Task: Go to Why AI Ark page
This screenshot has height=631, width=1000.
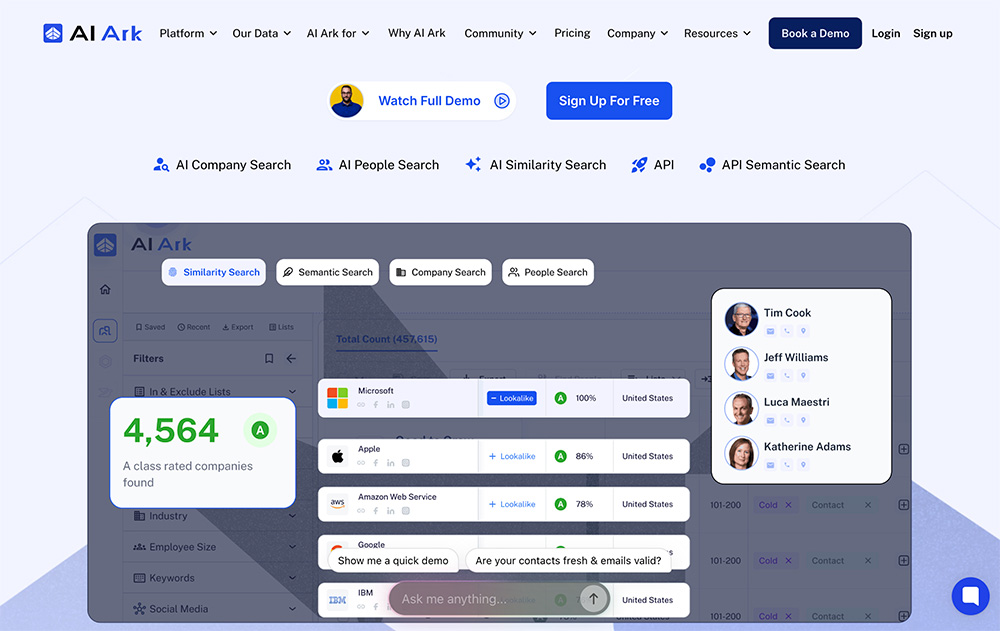Action: pyautogui.click(x=416, y=33)
